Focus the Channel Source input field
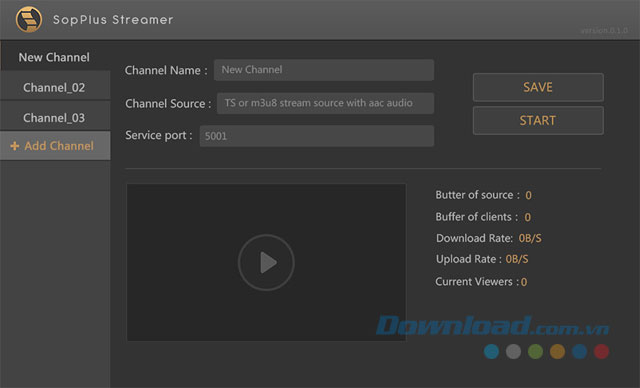640x388 pixels. coord(325,103)
